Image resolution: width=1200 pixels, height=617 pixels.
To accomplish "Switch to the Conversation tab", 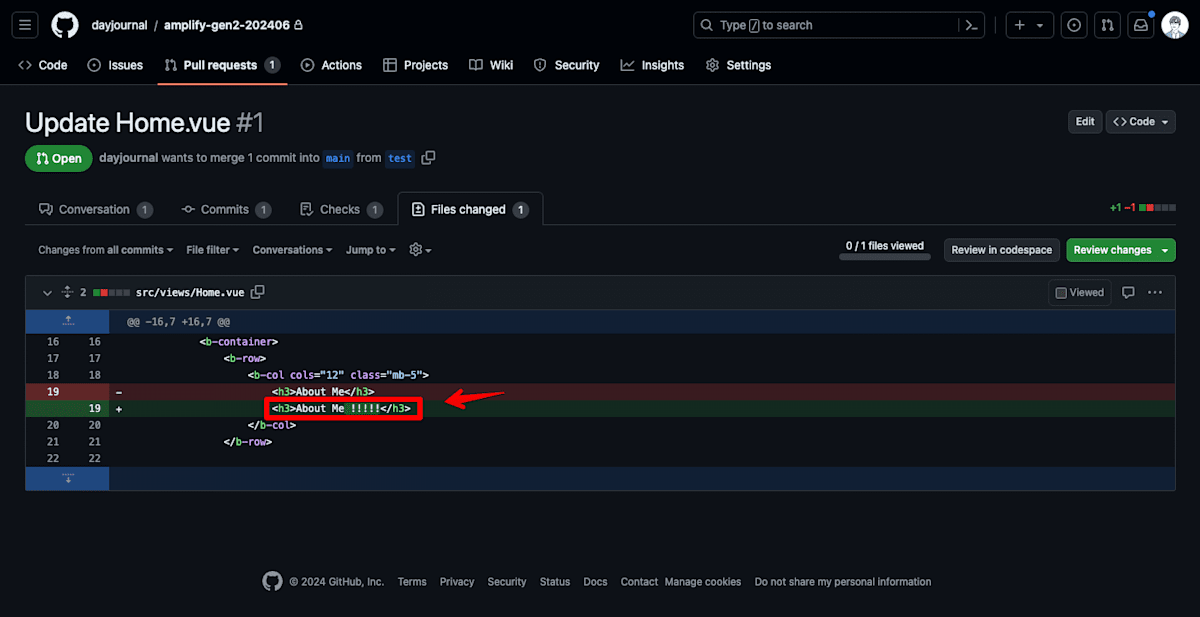I will pos(96,209).
